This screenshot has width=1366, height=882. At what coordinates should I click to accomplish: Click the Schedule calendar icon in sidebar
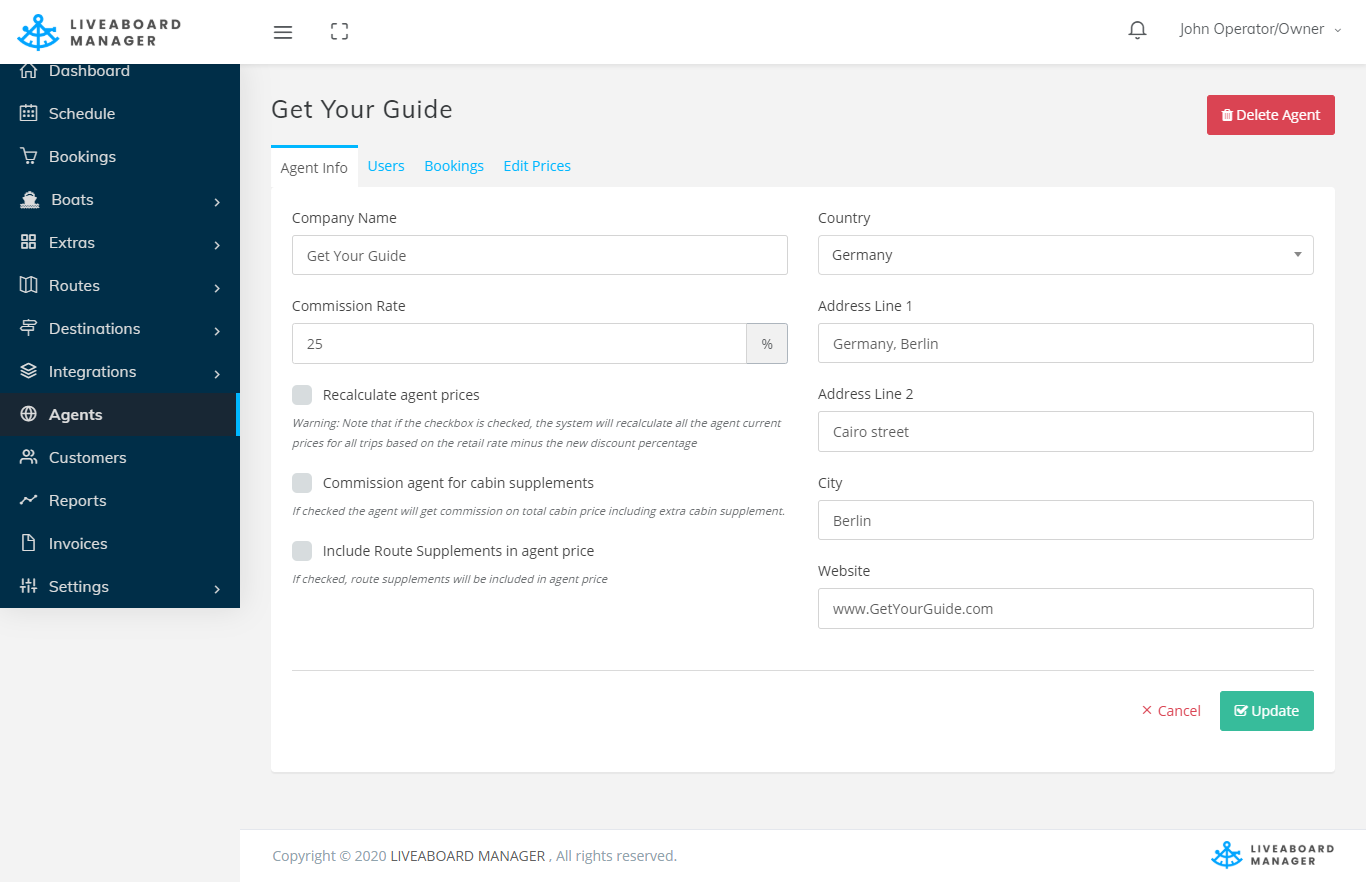(29, 113)
